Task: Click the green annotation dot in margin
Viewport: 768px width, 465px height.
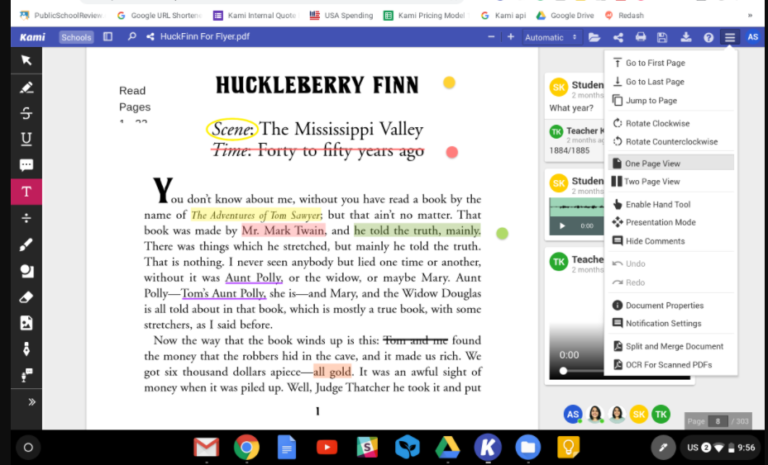Action: click(502, 233)
